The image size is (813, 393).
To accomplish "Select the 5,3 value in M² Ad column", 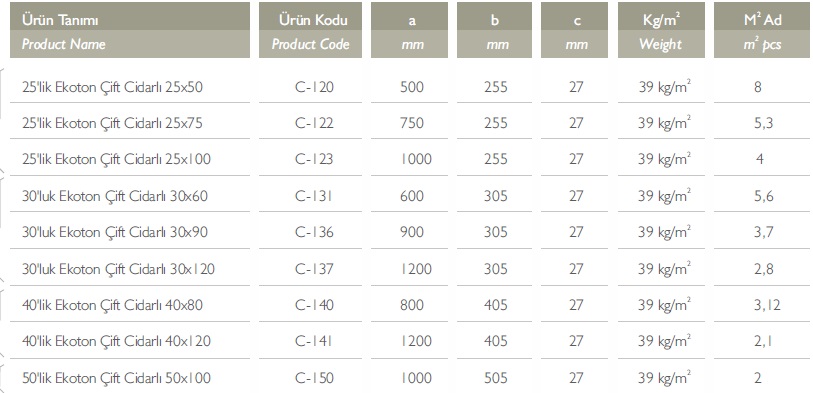I will (763, 123).
